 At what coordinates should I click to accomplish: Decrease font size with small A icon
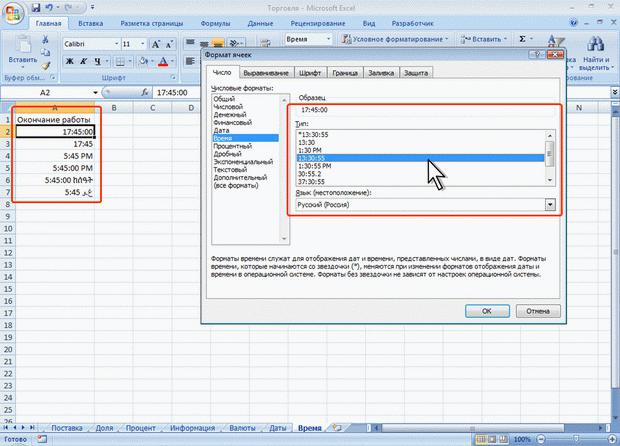tap(170, 44)
